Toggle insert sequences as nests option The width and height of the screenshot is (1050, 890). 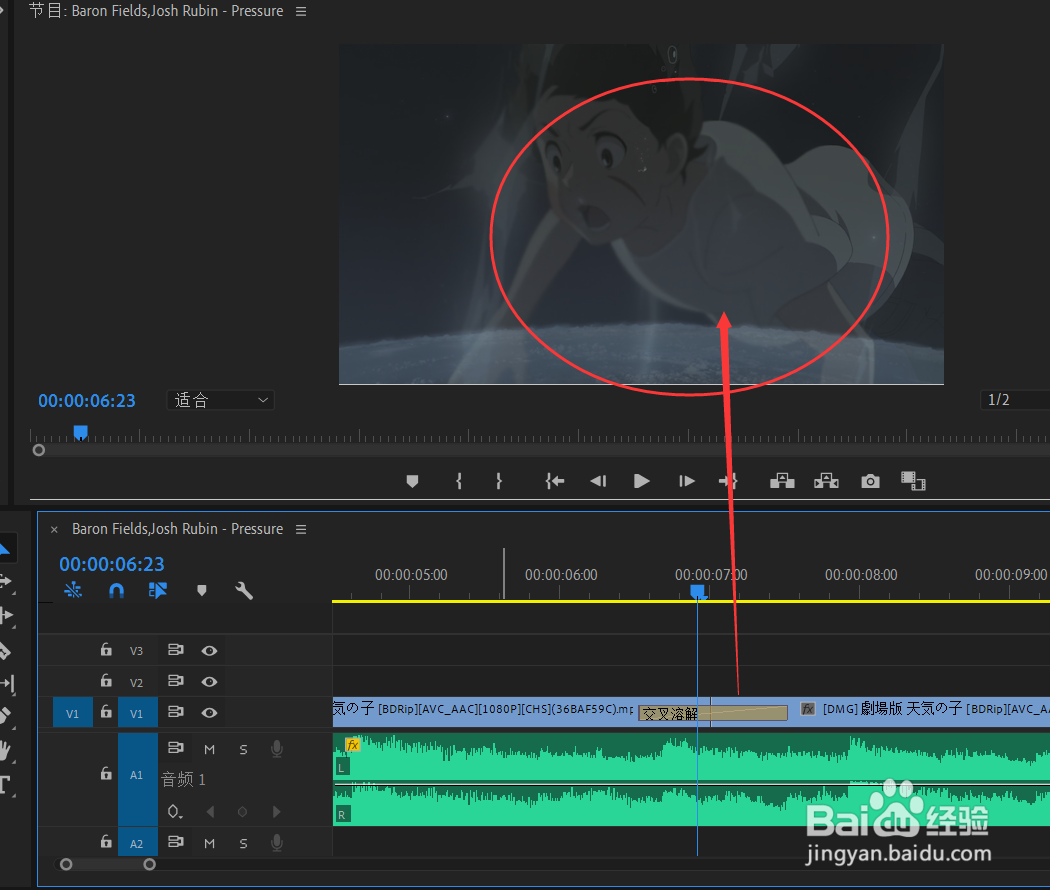tap(73, 590)
